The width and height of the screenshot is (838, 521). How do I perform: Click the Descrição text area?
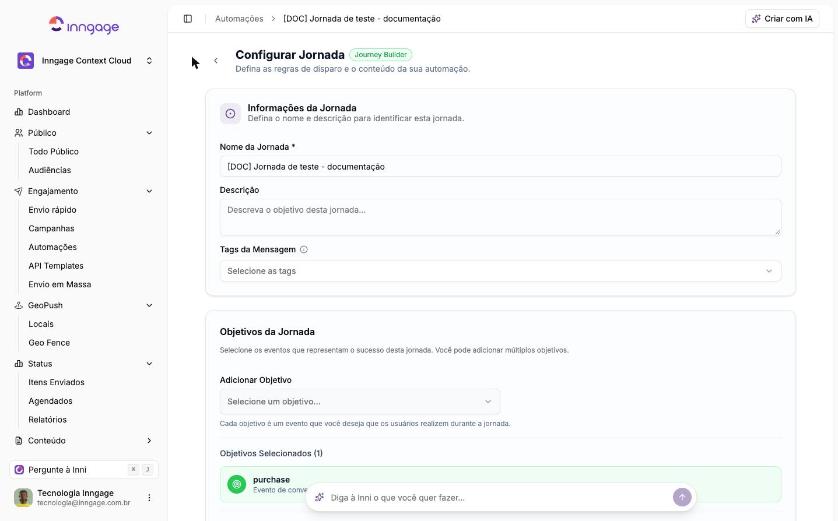(500, 217)
